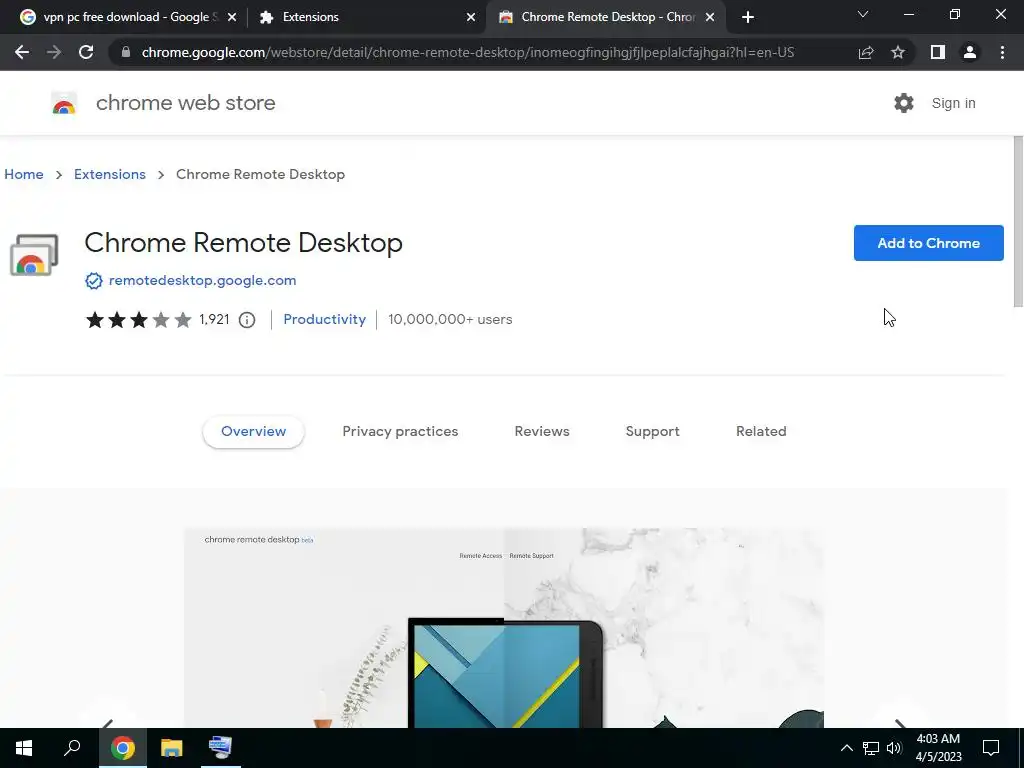Open the Chrome profile icon
Viewport: 1024px width, 768px height.
970,52
